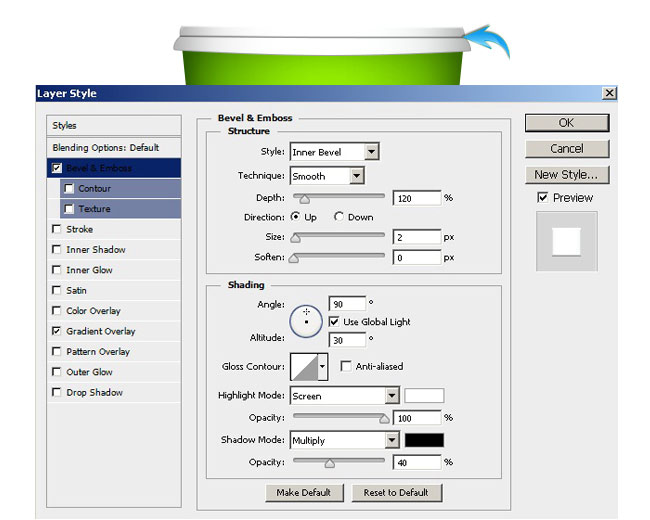
Task: Click the style preview thumbnail
Action: click(x=567, y=241)
